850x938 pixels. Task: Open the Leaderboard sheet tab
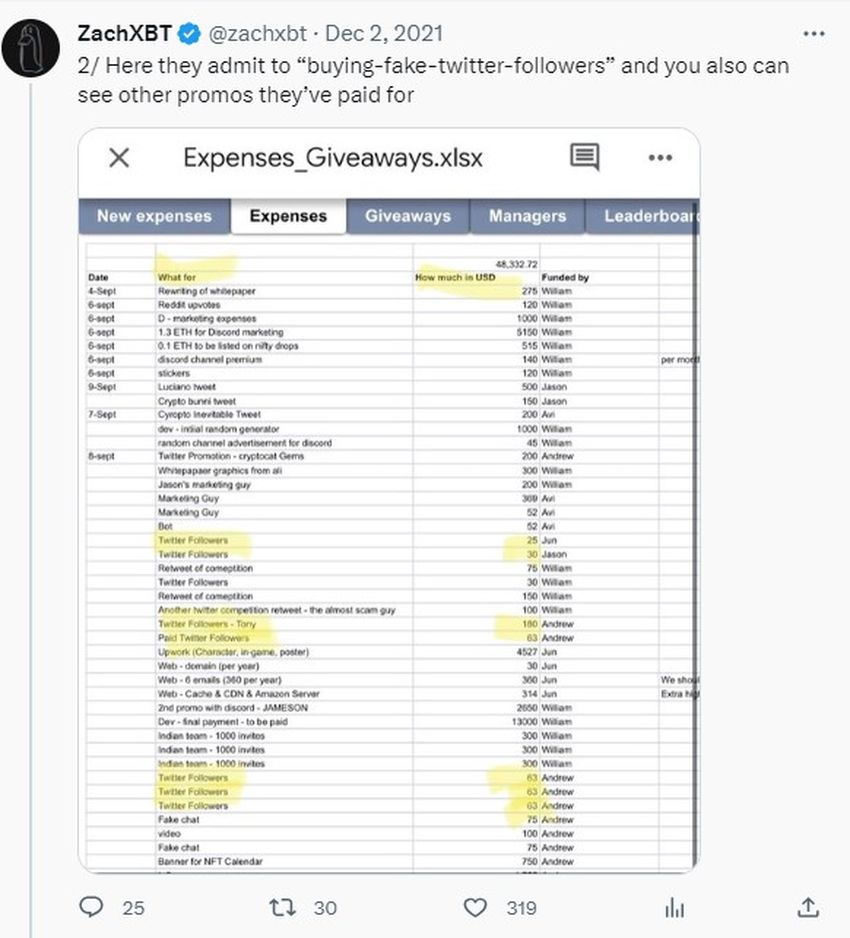point(645,216)
